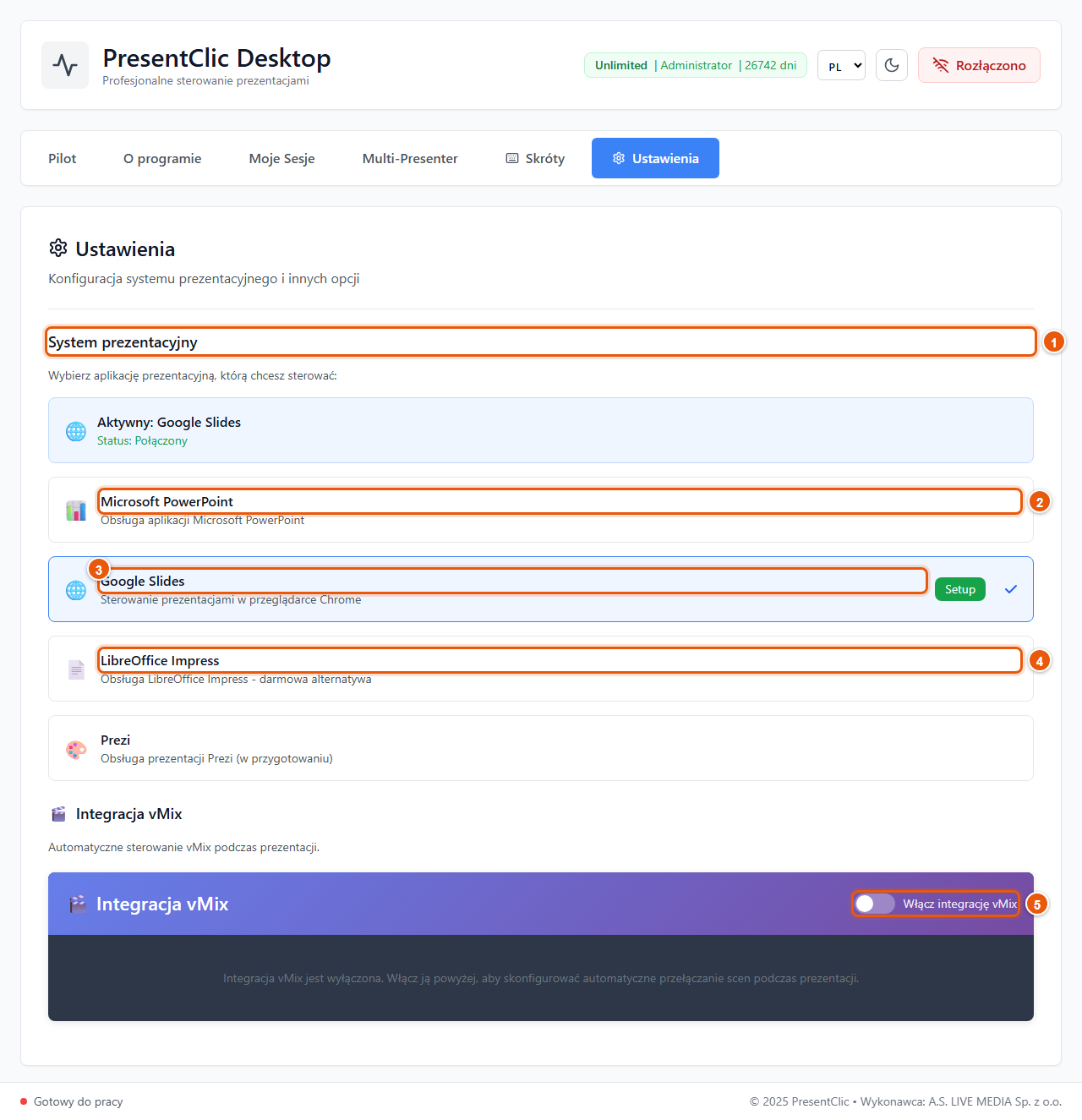The image size is (1082, 1120).
Task: Select the Prezi presentation option
Action: coord(541,748)
